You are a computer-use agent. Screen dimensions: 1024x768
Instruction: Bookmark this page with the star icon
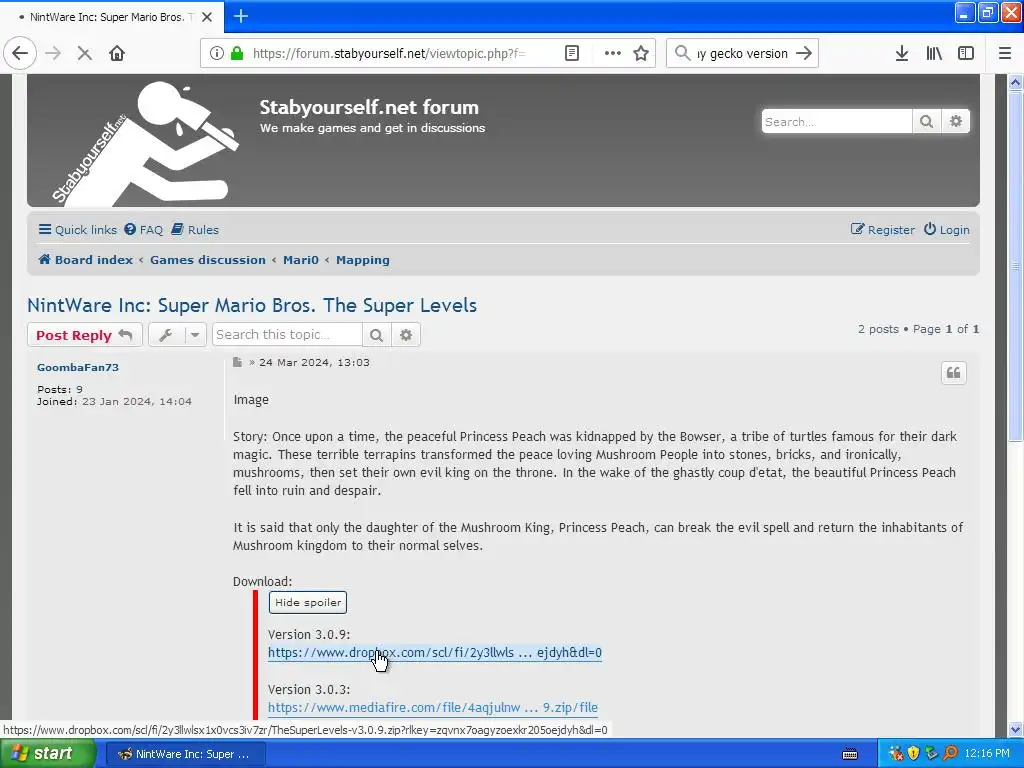tap(641, 54)
